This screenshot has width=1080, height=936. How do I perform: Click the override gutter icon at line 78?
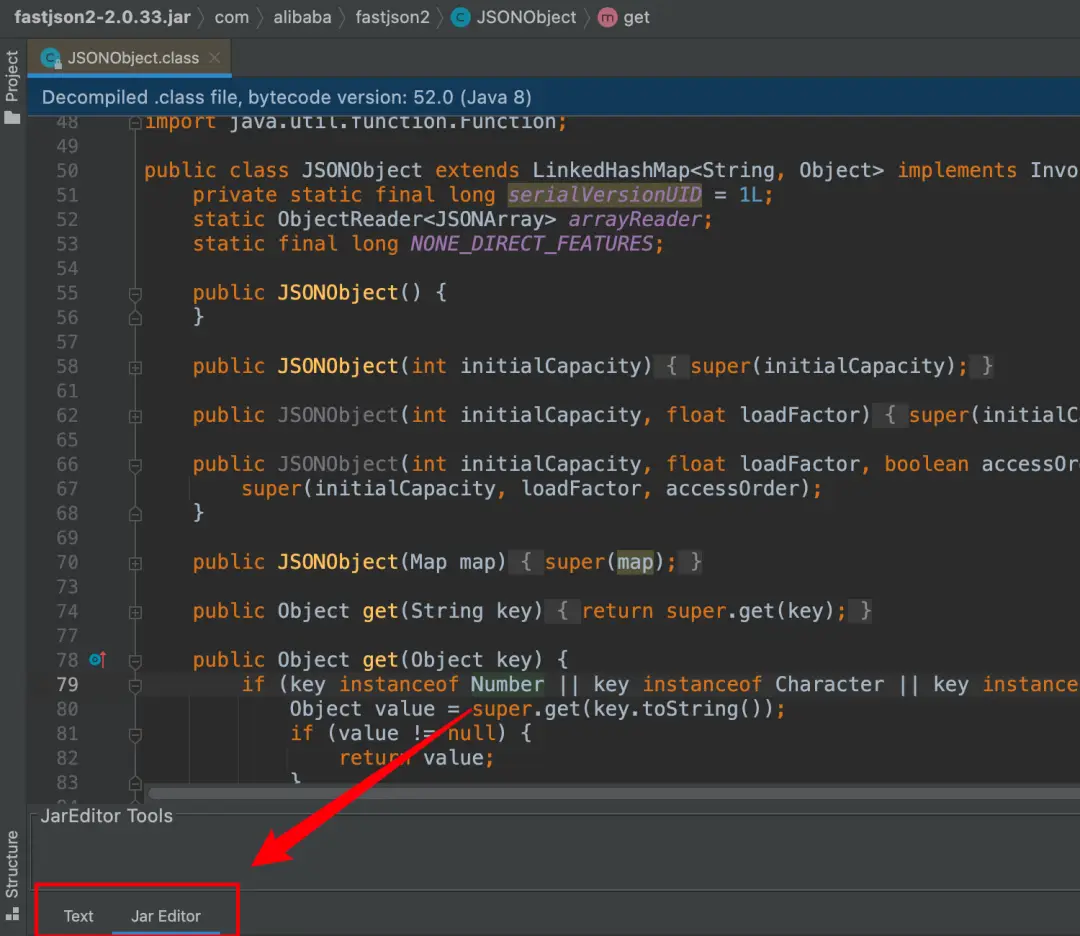point(97,660)
